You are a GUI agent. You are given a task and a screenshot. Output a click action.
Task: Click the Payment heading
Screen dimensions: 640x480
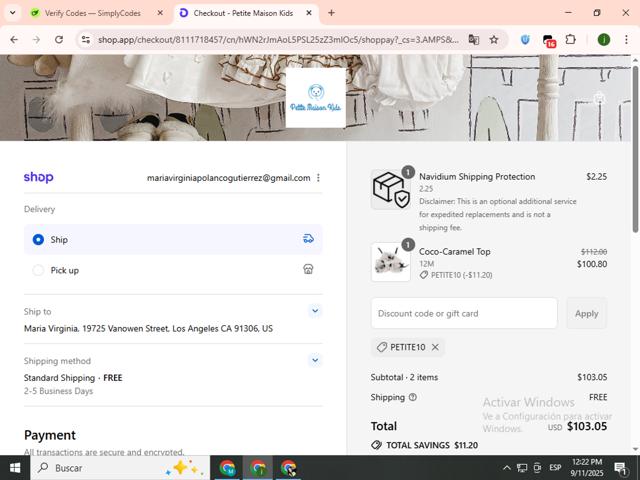tap(50, 435)
